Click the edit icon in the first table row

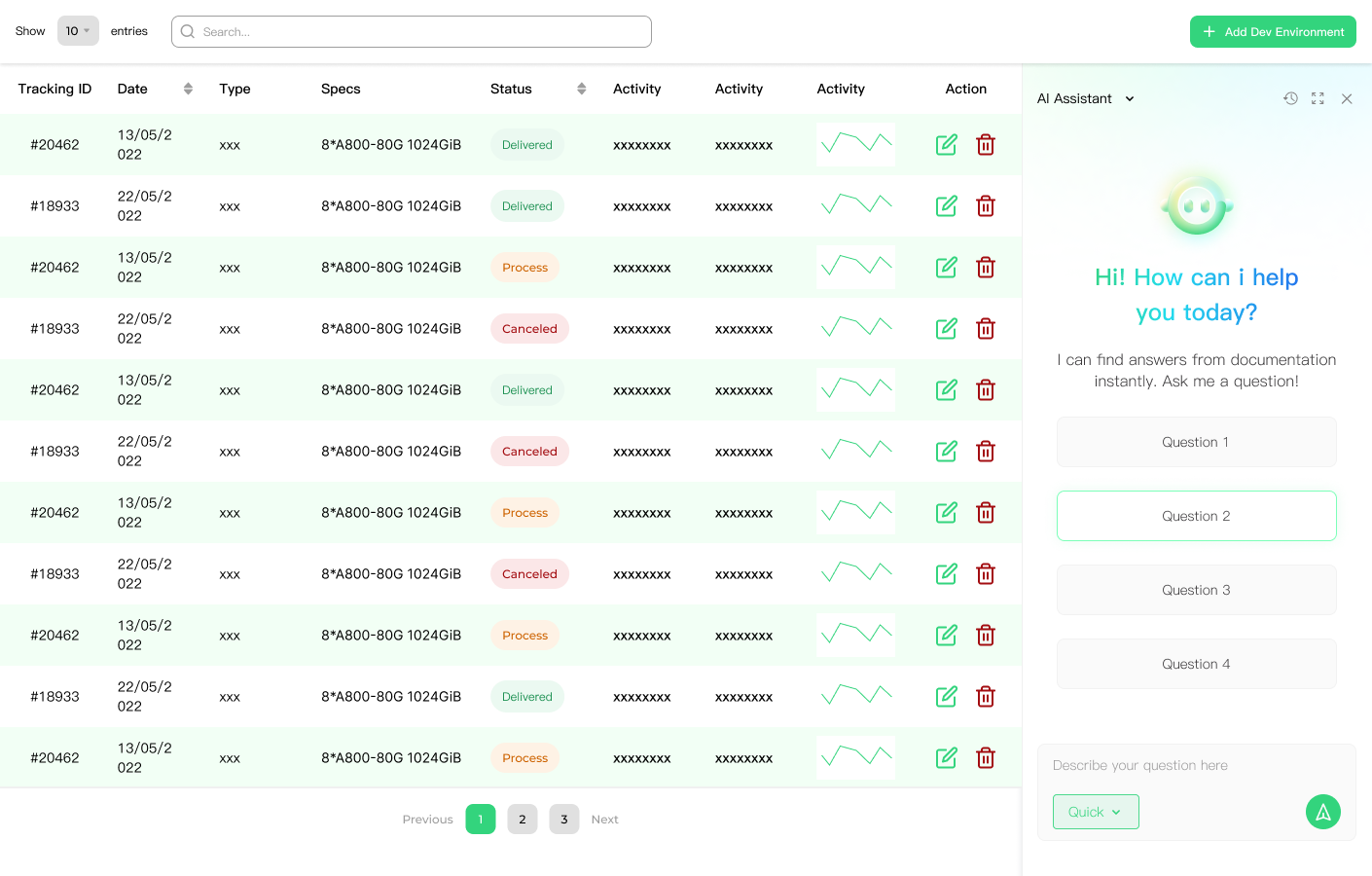(x=946, y=145)
